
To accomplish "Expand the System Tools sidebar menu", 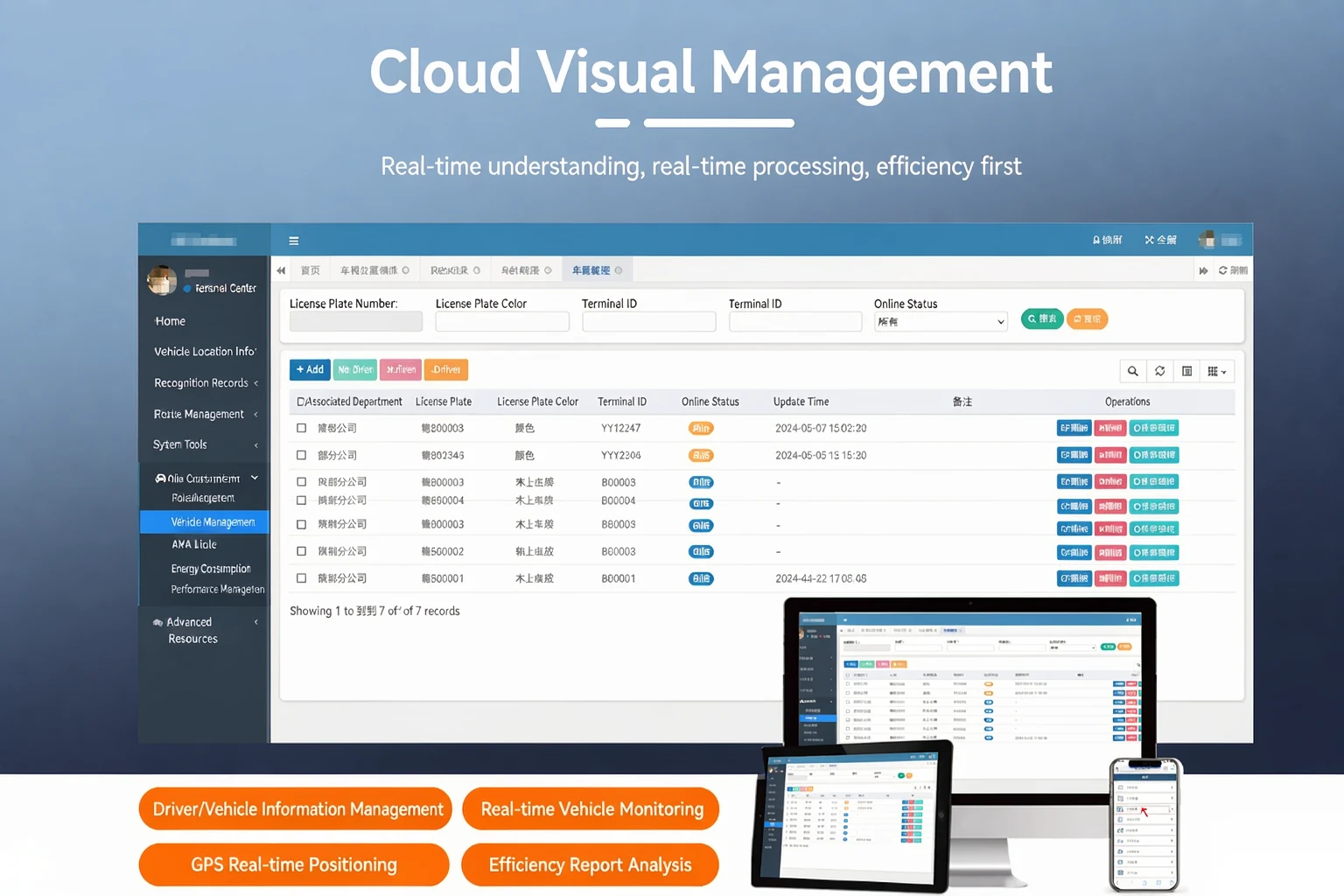I will tap(204, 444).
